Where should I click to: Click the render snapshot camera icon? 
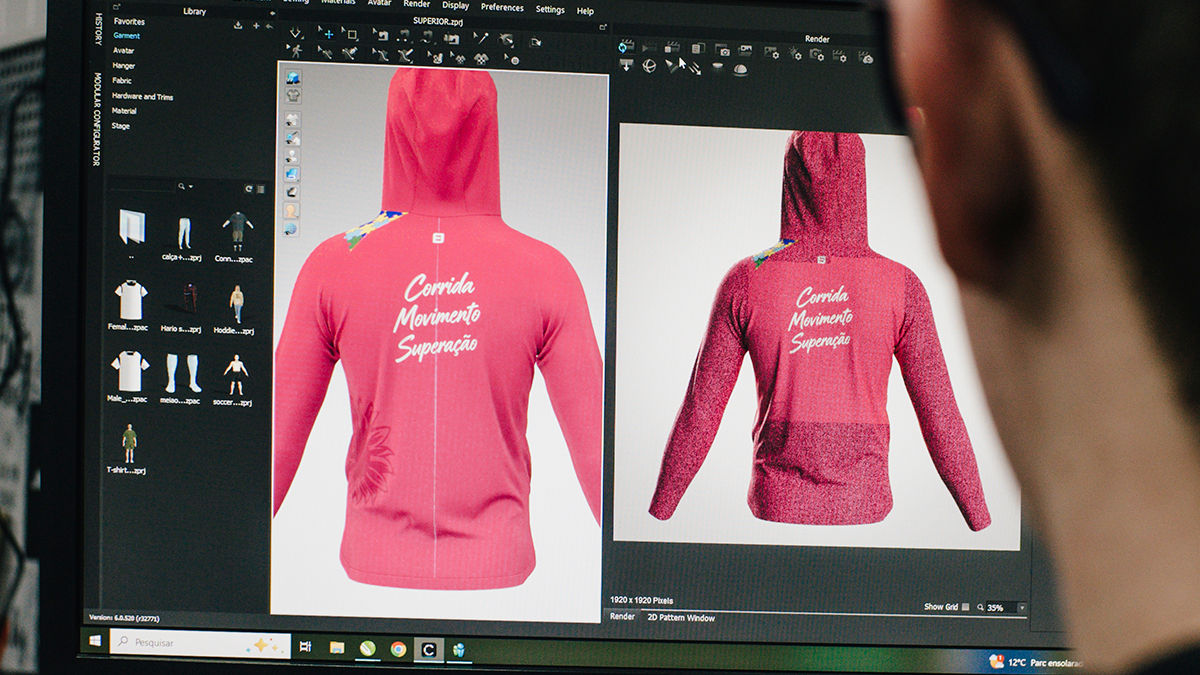pyautogui.click(x=721, y=49)
